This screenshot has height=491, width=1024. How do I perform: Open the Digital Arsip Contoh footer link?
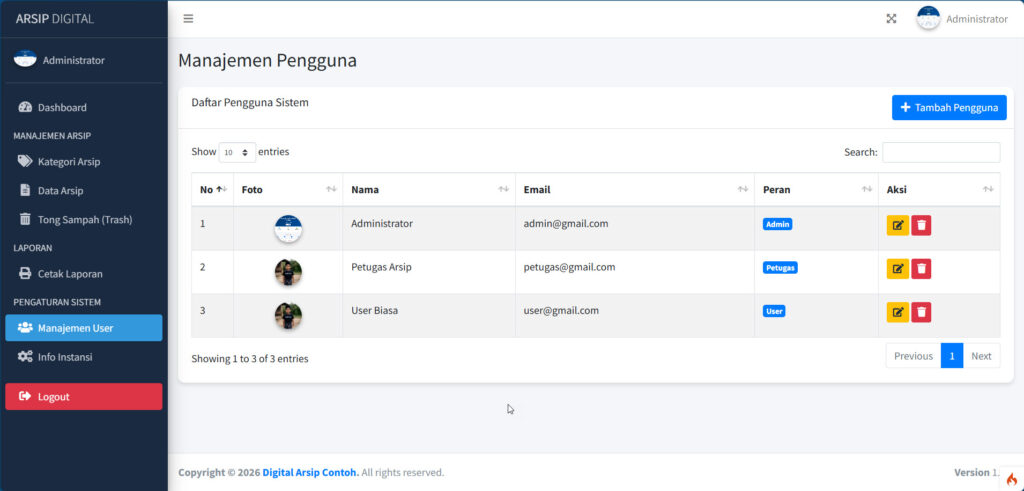[310, 473]
